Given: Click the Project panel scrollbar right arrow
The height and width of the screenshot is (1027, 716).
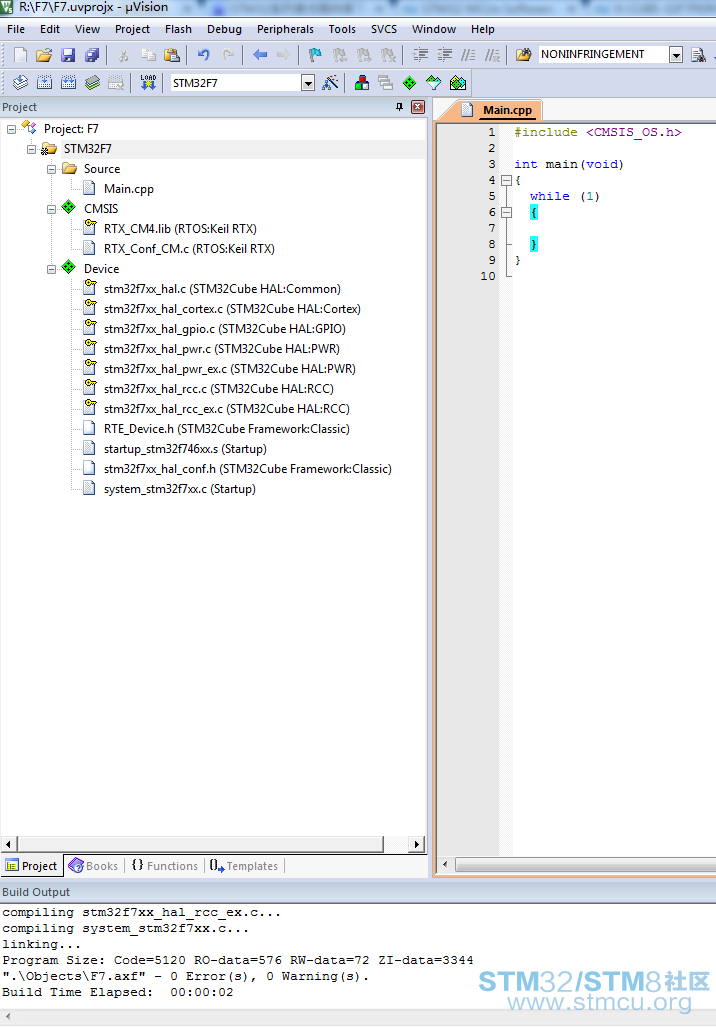Looking at the screenshot, I should coord(417,844).
